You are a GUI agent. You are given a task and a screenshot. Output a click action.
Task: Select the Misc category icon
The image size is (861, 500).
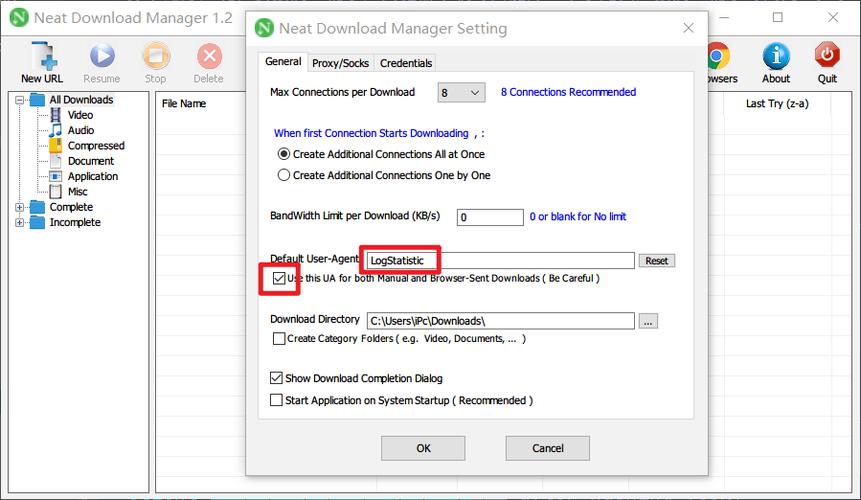click(55, 192)
